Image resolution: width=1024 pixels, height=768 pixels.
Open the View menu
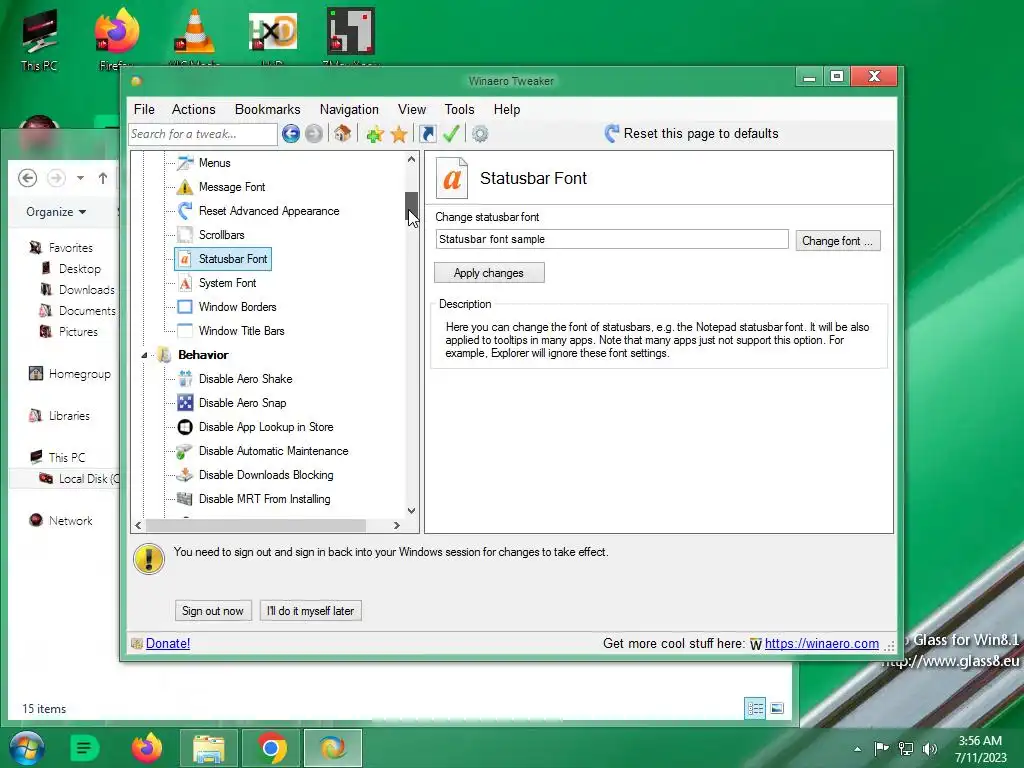coord(412,109)
